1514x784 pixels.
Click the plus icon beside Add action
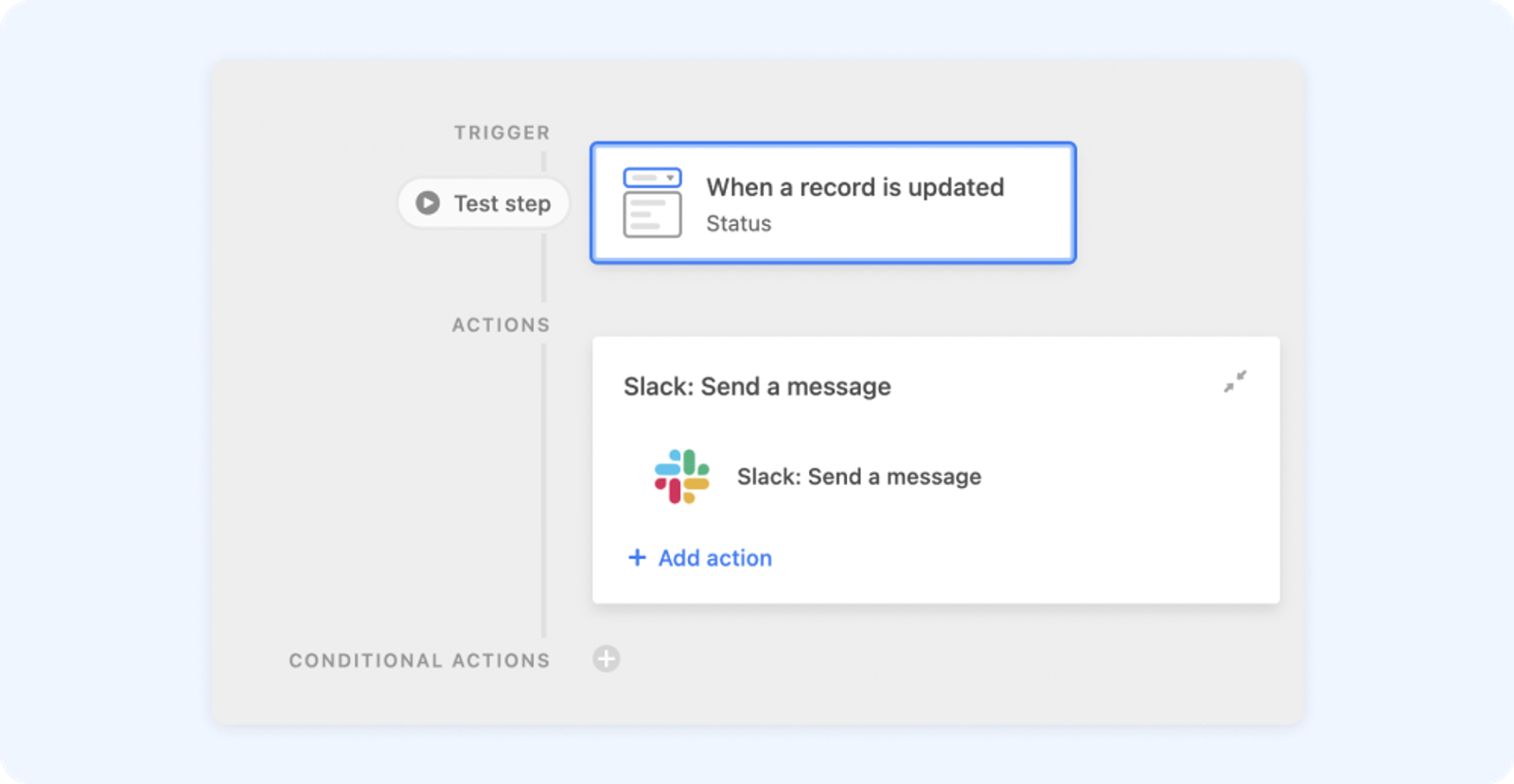[637, 558]
